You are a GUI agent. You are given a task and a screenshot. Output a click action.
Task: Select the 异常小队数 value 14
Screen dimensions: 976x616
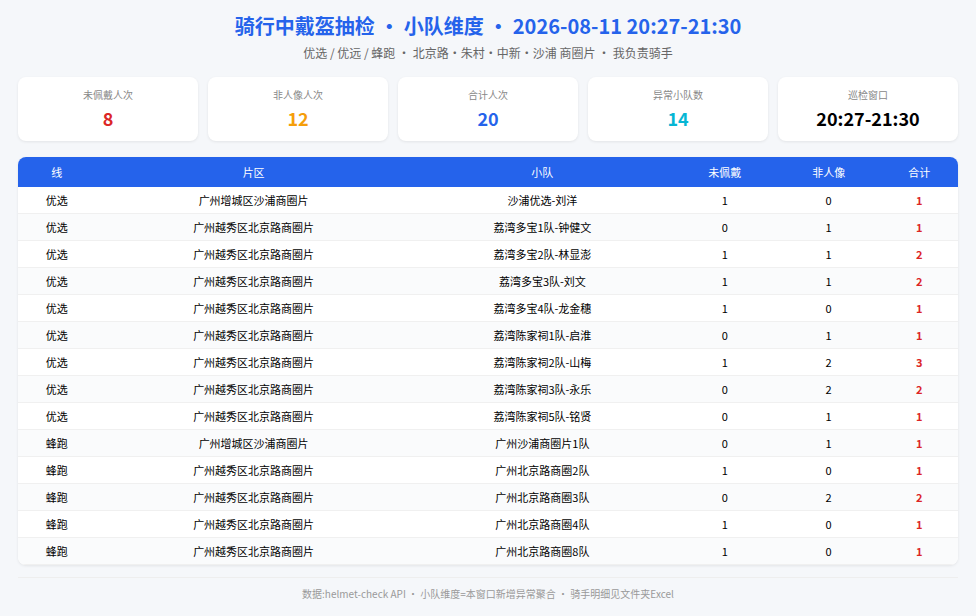[678, 119]
